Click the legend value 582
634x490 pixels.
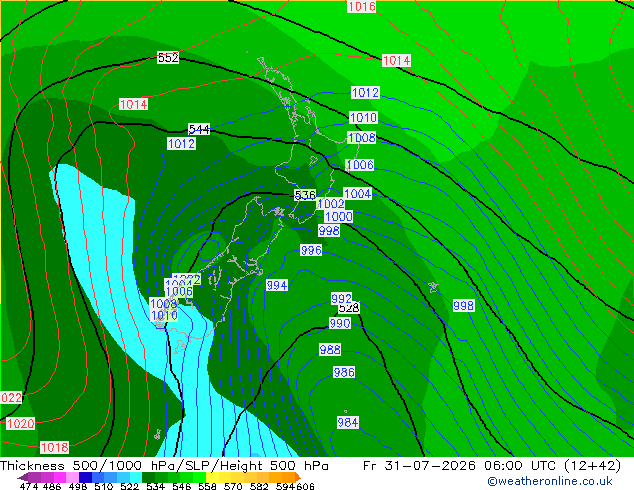[x=259, y=486]
